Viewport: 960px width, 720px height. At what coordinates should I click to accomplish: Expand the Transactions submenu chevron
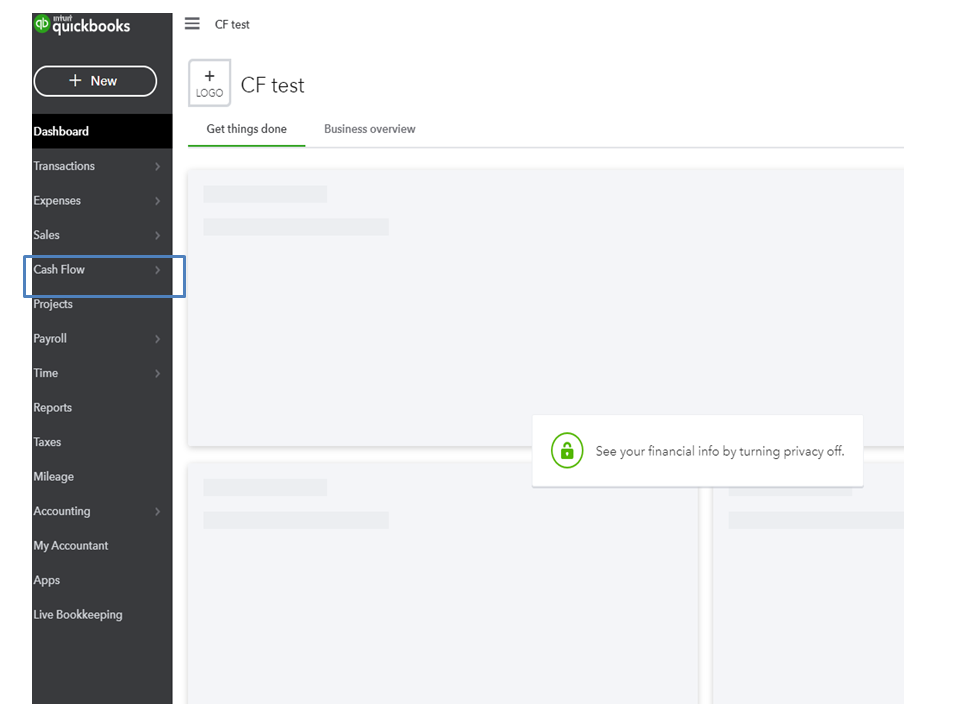[x=157, y=167]
